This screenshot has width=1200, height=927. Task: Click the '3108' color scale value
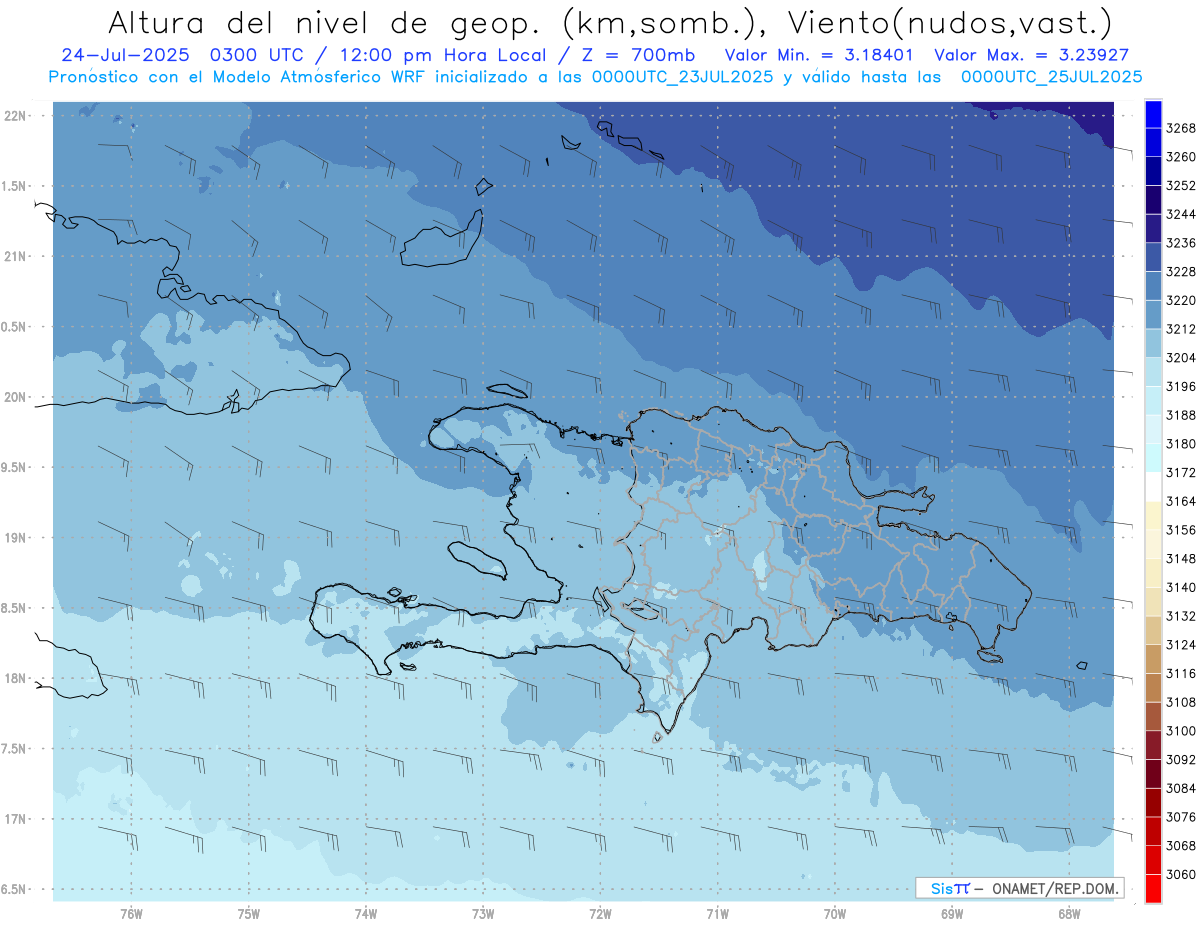pos(1181,703)
